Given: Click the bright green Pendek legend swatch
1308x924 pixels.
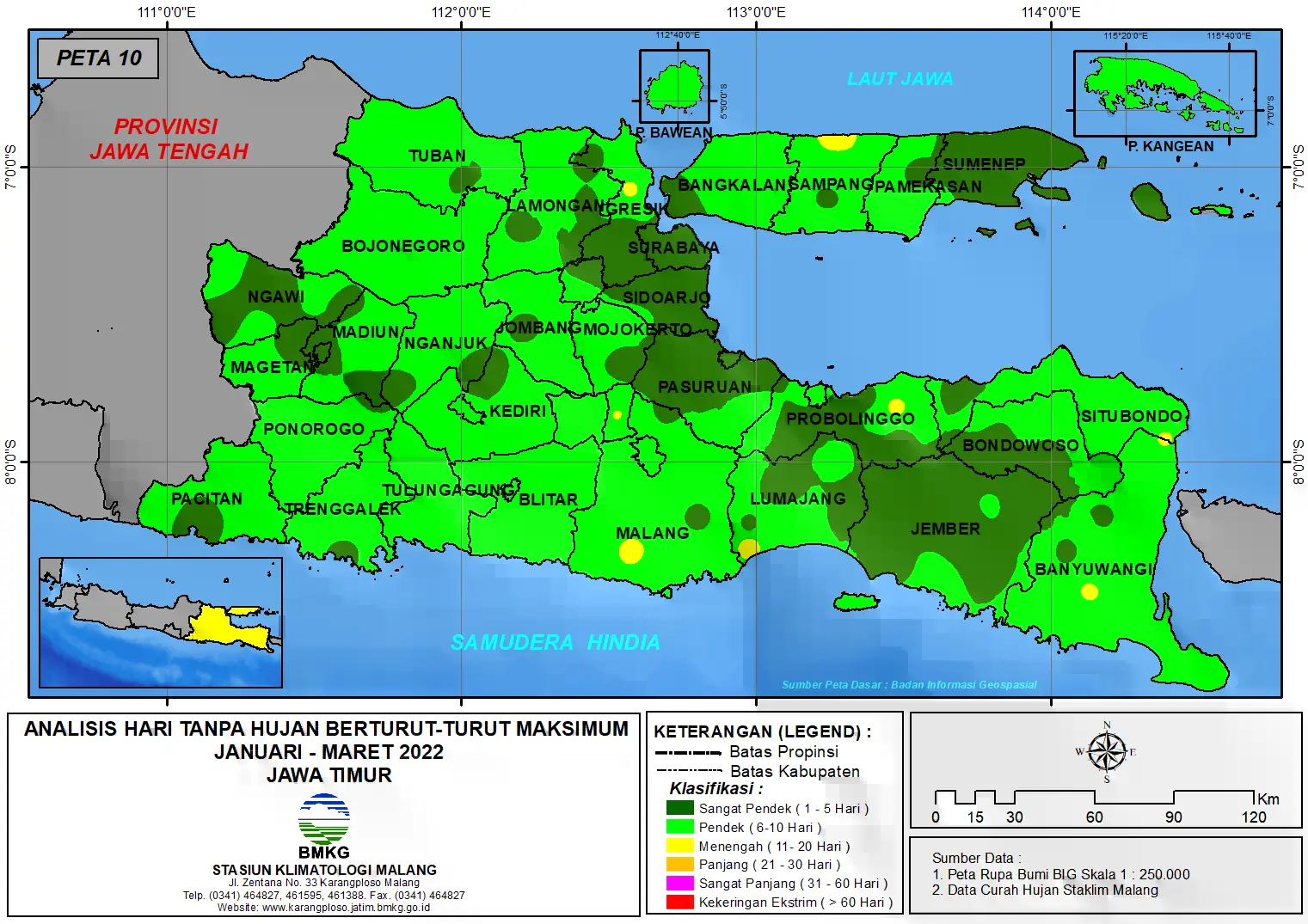Looking at the screenshot, I should point(679,827).
